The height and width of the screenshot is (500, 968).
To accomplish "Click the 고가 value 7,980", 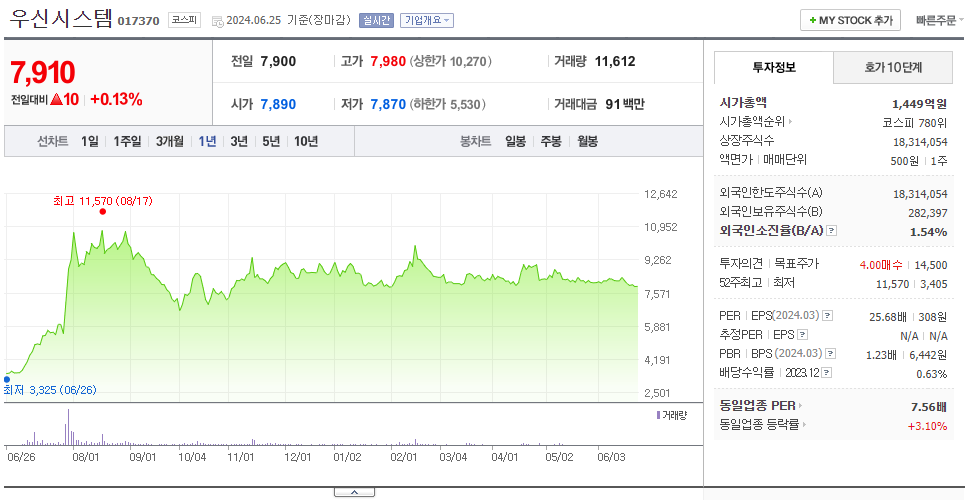I will tap(388, 61).
